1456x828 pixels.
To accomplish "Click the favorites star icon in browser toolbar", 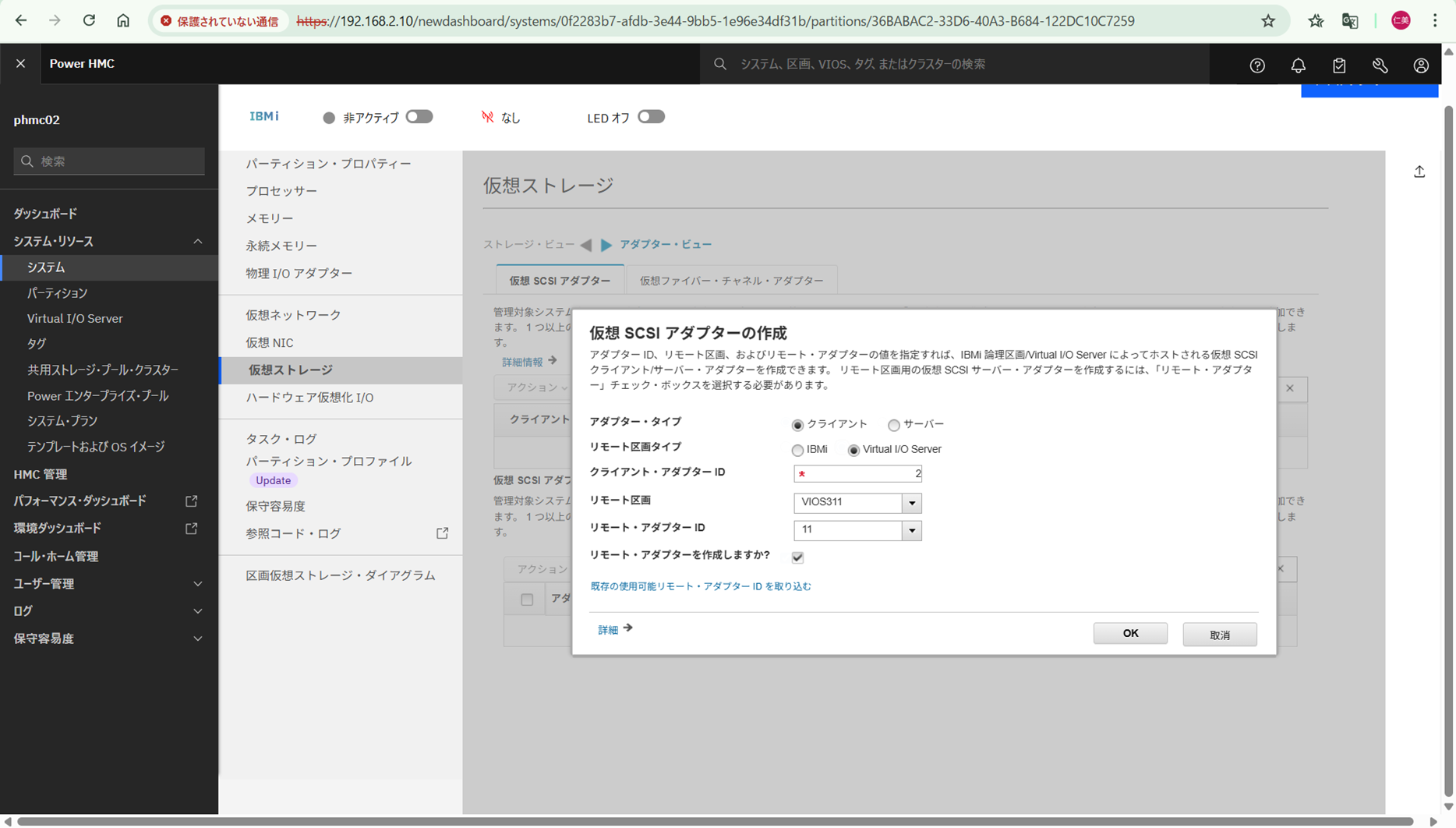I will coord(1316,21).
